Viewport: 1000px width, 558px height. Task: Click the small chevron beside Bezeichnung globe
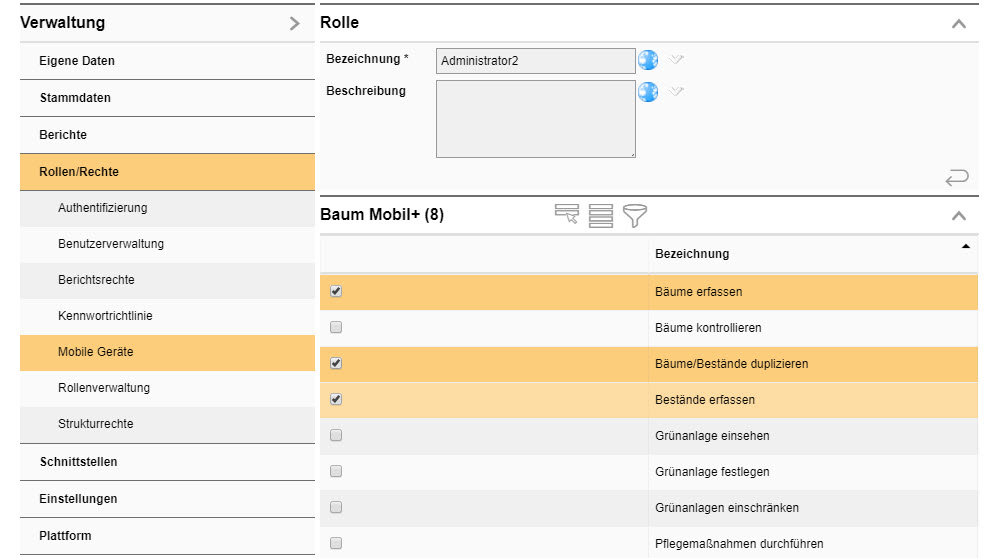pos(676,59)
